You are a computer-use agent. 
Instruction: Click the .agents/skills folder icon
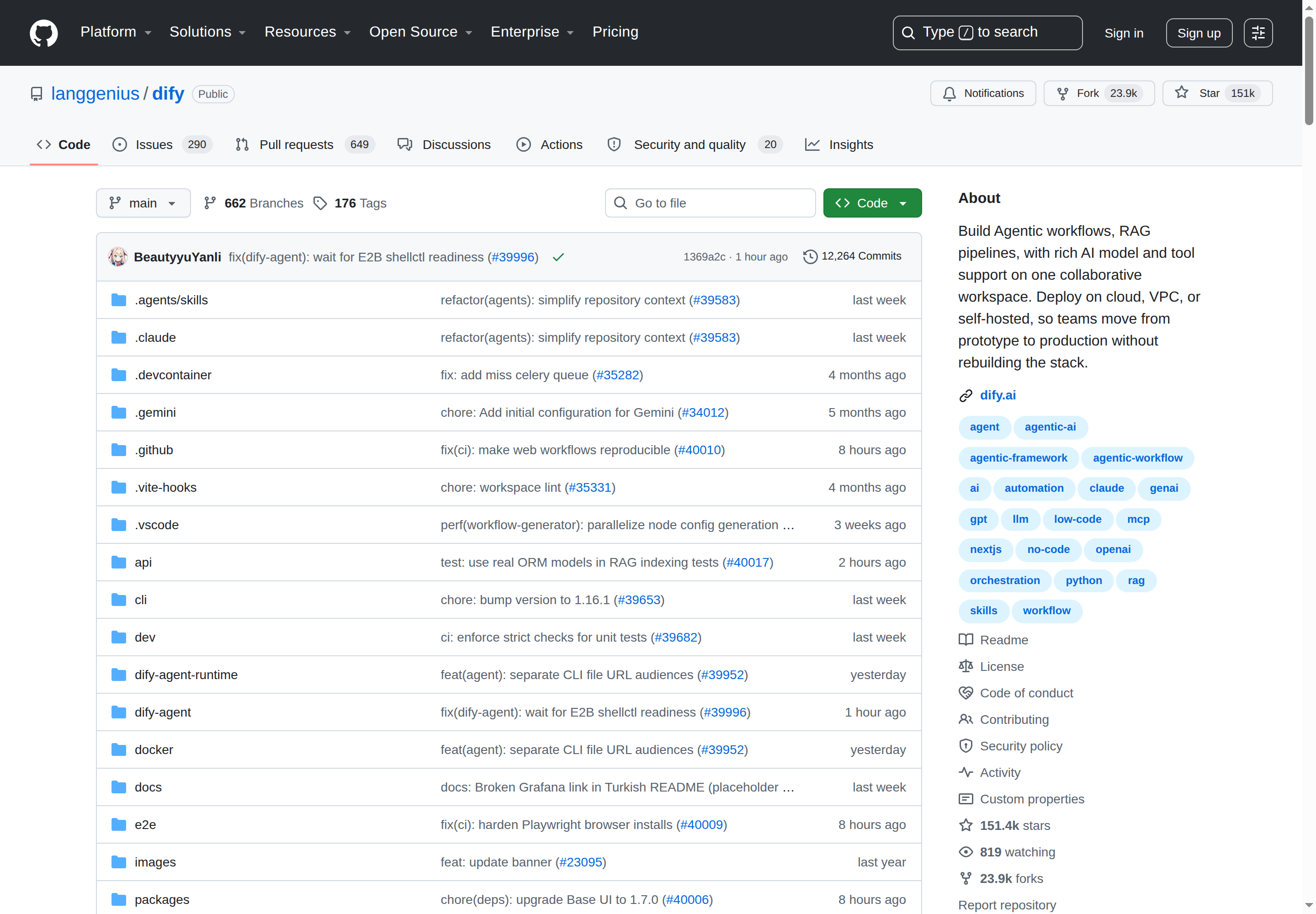pos(118,300)
